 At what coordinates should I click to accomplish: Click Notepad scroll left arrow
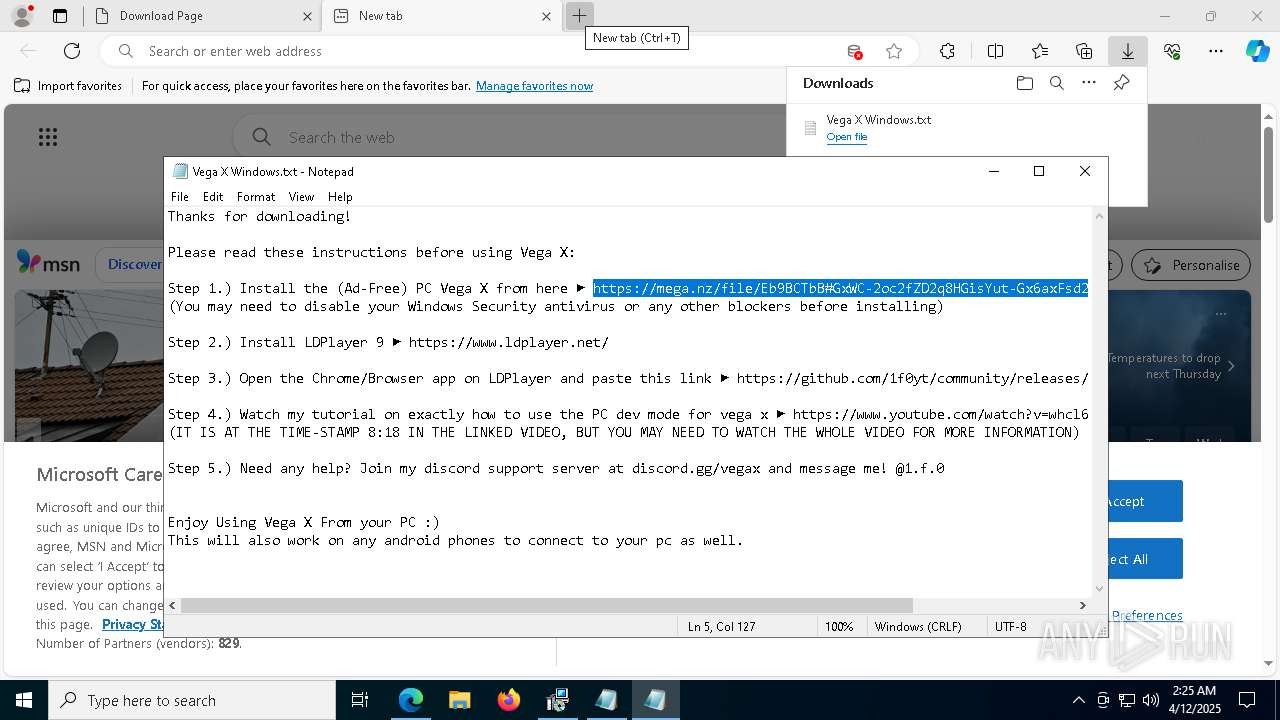tap(173, 605)
